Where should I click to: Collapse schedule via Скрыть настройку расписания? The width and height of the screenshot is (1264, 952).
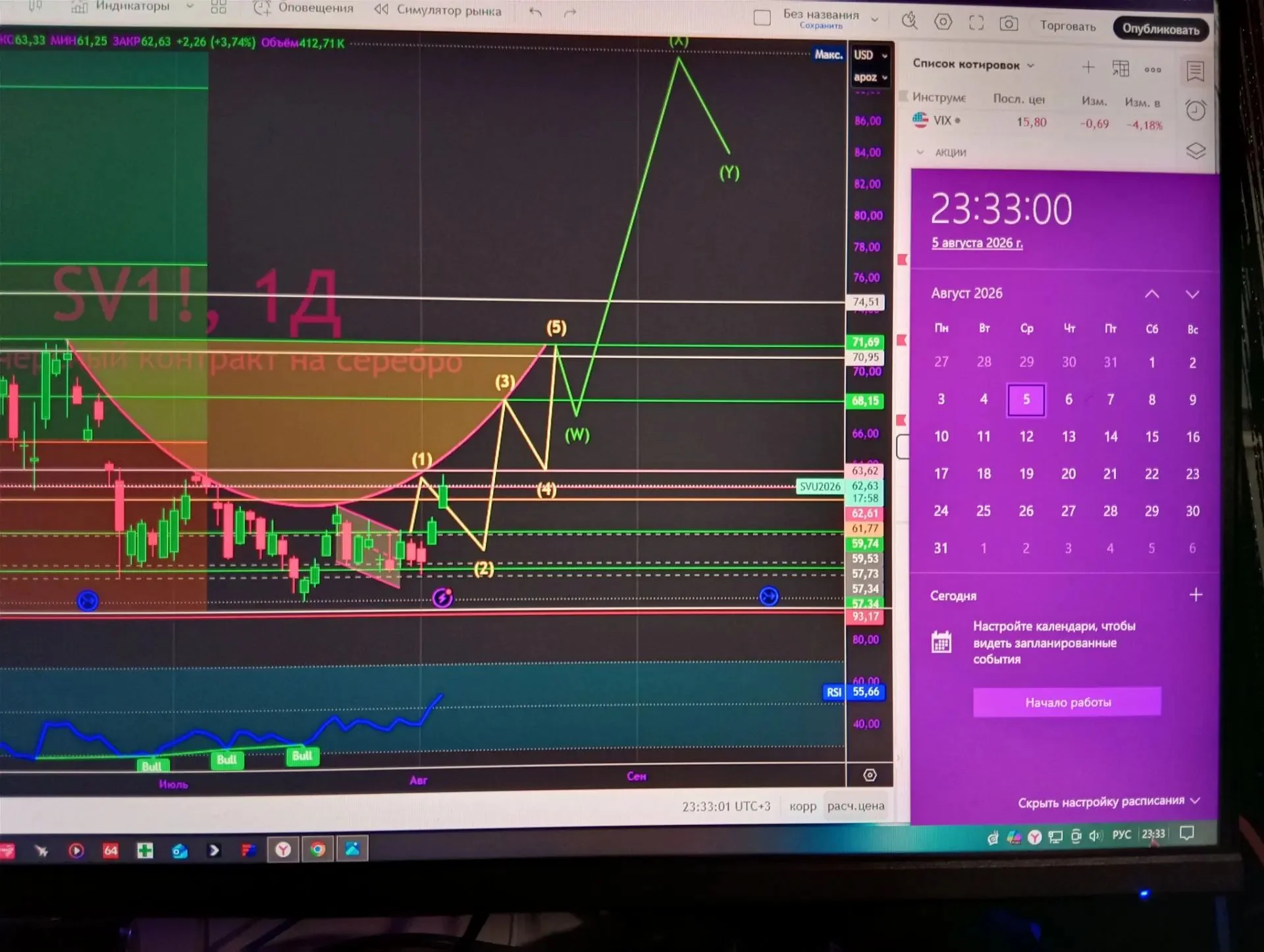pyautogui.click(x=1108, y=801)
